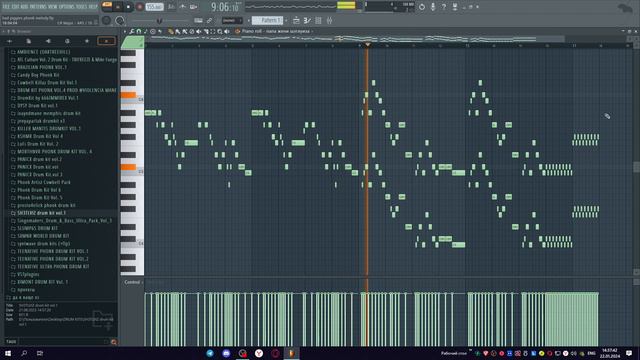Open the mixer view icon
The image size is (640, 360).
click(x=329, y=20)
